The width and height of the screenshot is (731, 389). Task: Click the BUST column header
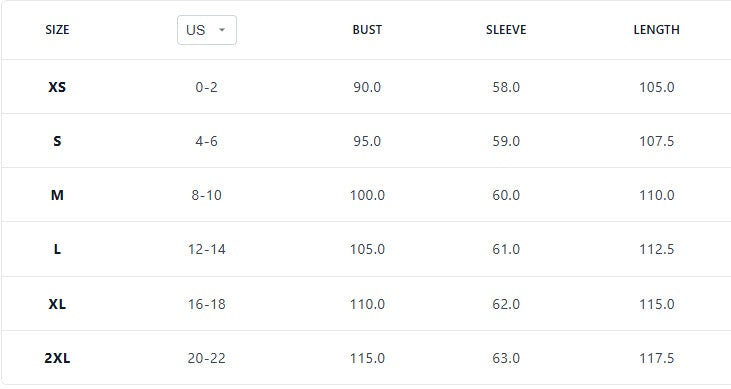[367, 30]
